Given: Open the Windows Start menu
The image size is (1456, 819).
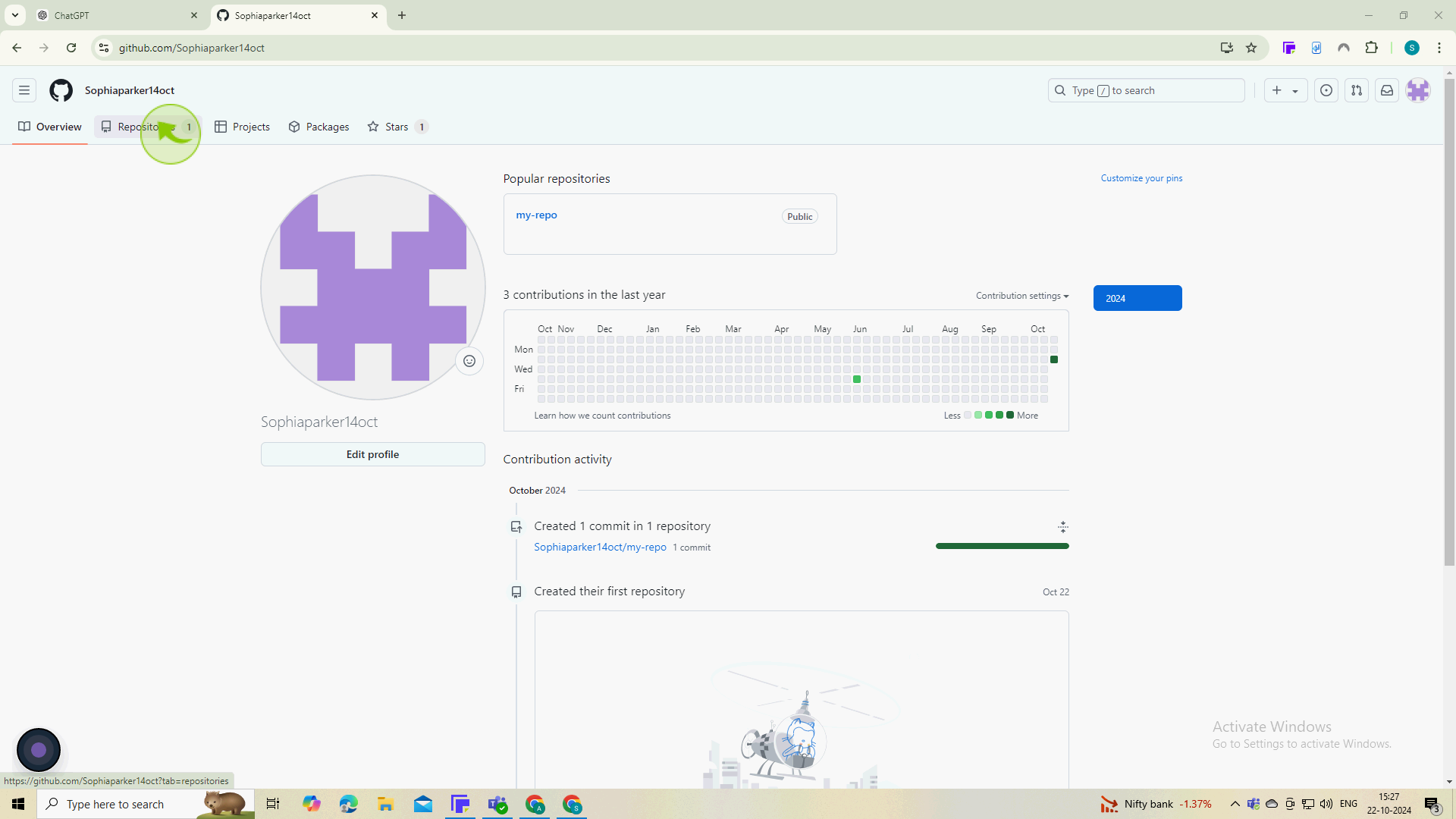Looking at the screenshot, I should (18, 804).
